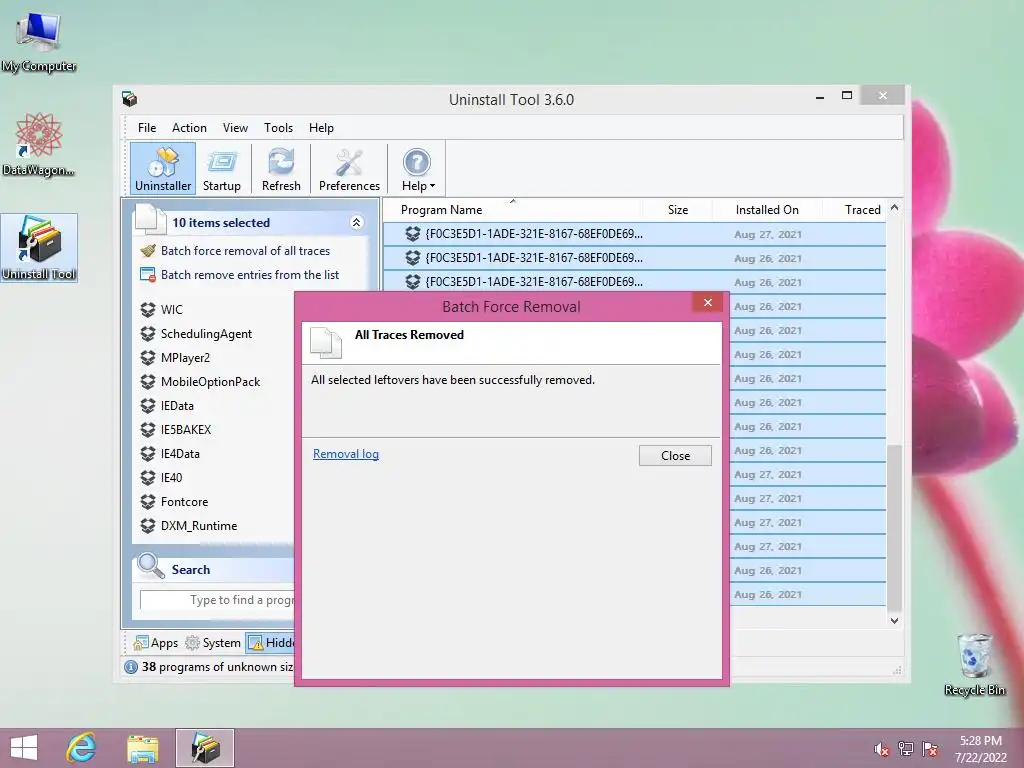Image resolution: width=1024 pixels, height=768 pixels.
Task: Click third {F0C3E5D1 row's program icon
Action: [413, 282]
